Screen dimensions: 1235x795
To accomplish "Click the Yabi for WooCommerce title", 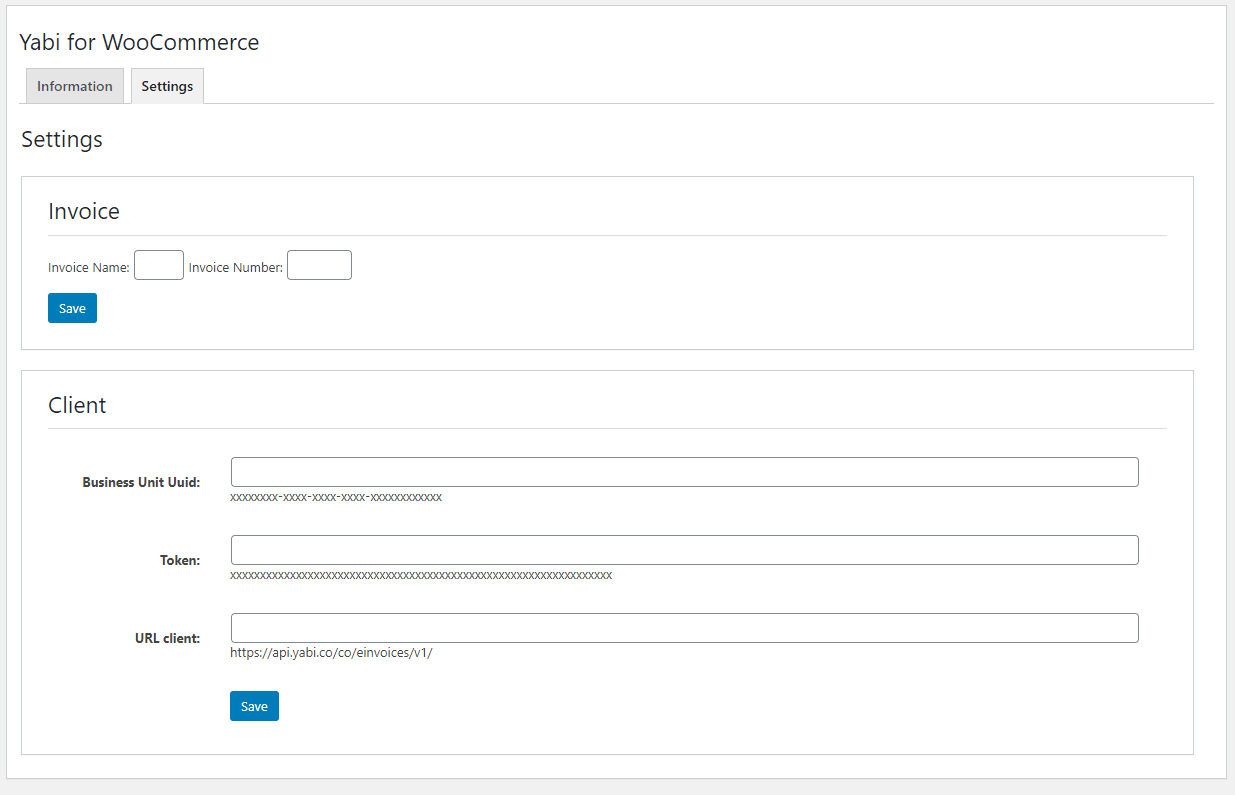I will coord(139,43).
